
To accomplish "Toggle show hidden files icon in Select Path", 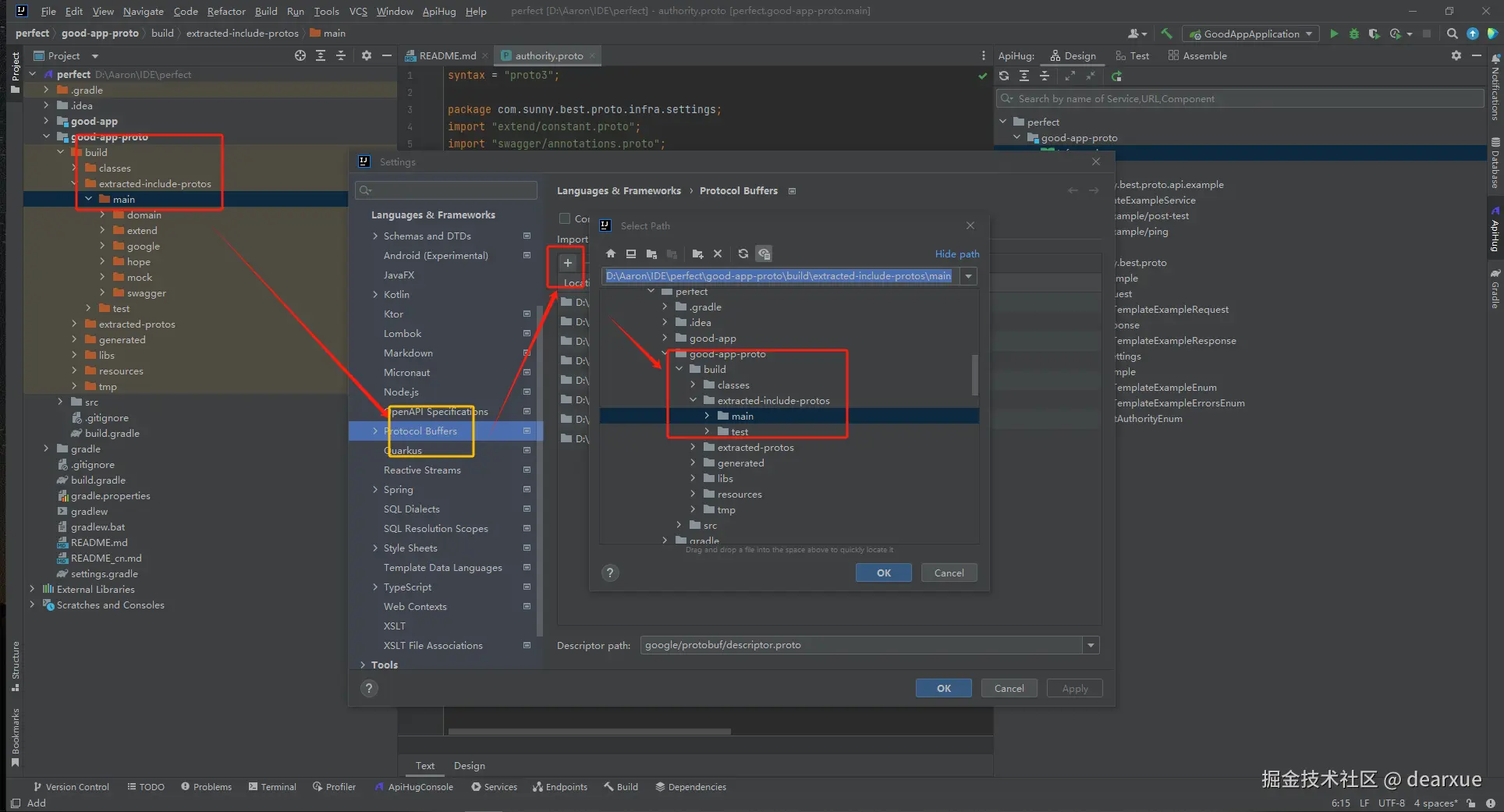I will [764, 254].
